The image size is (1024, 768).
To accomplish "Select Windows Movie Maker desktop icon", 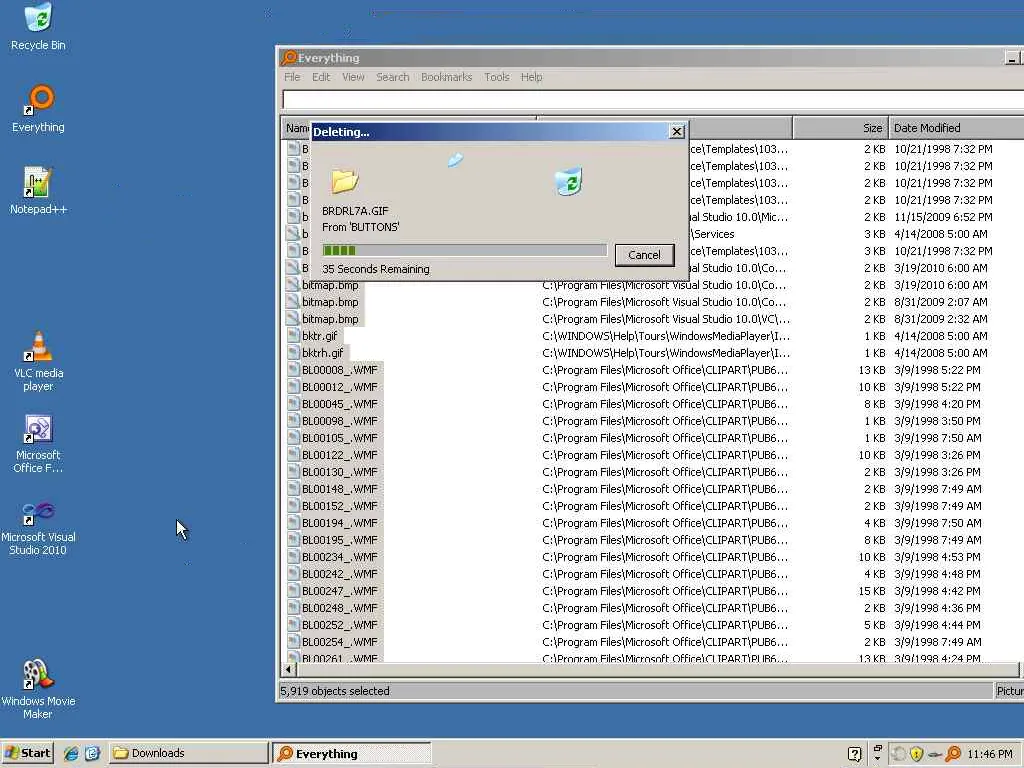I will pos(38,689).
